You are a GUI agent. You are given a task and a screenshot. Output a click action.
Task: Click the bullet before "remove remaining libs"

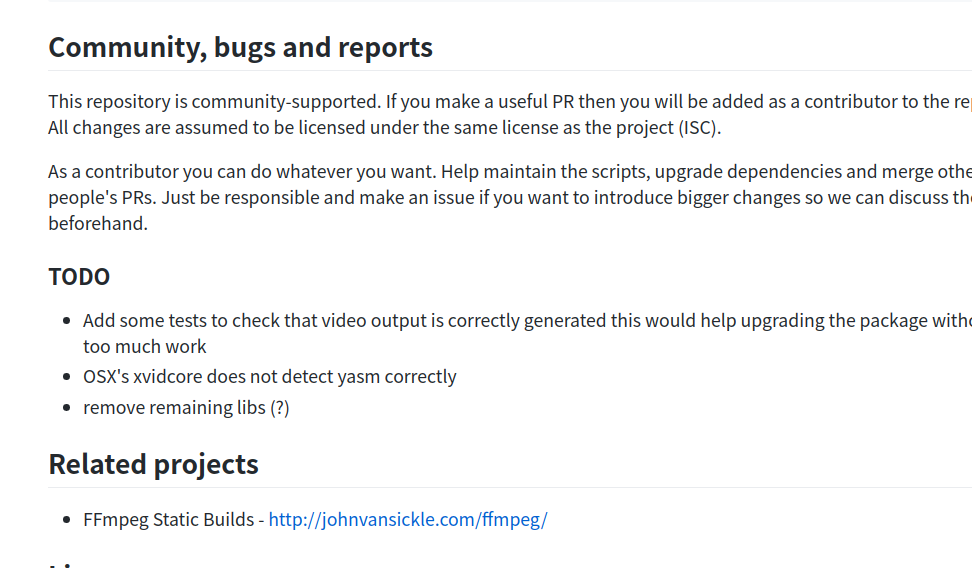point(66,408)
